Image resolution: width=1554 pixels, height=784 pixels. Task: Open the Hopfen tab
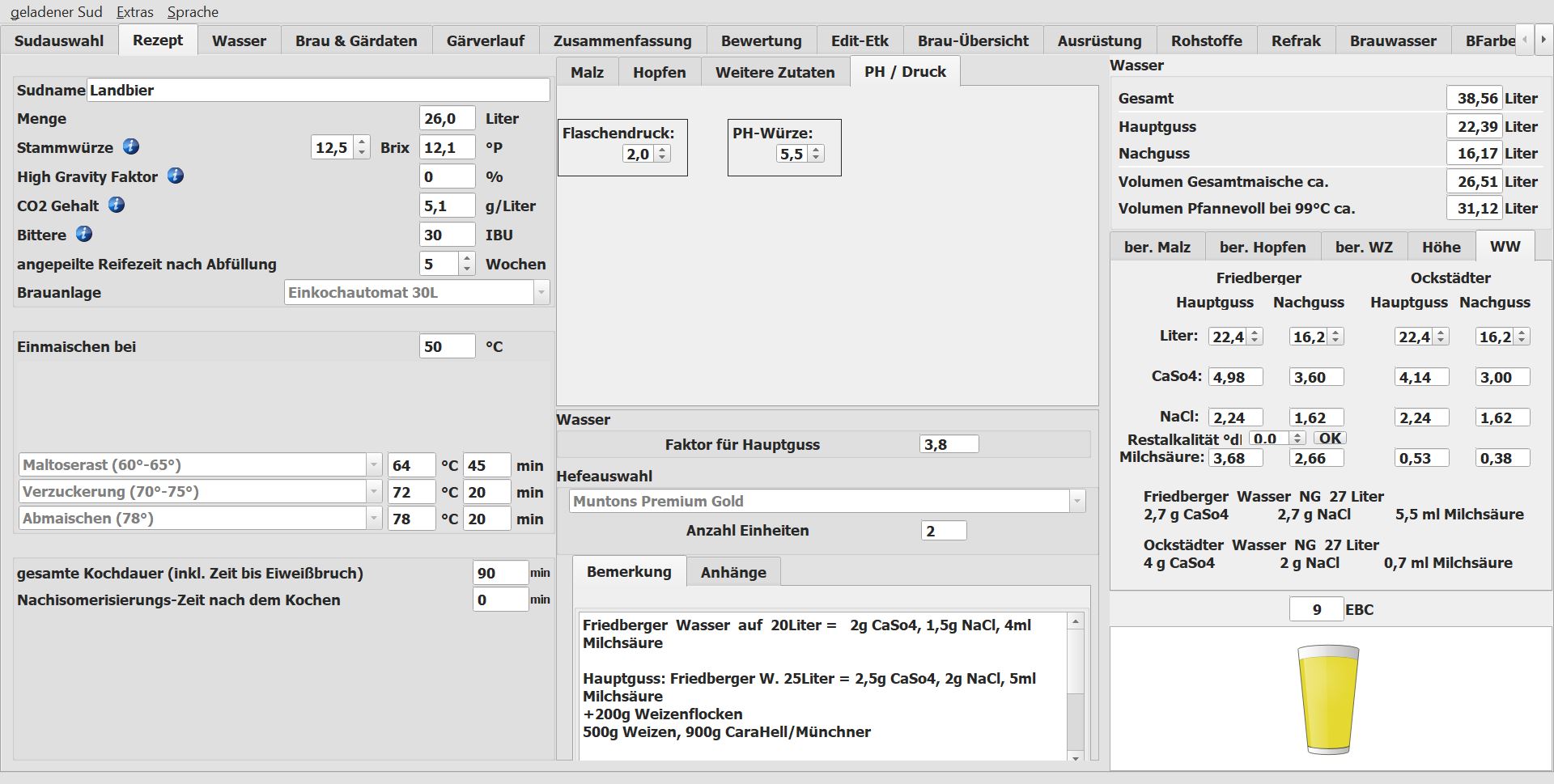659,72
